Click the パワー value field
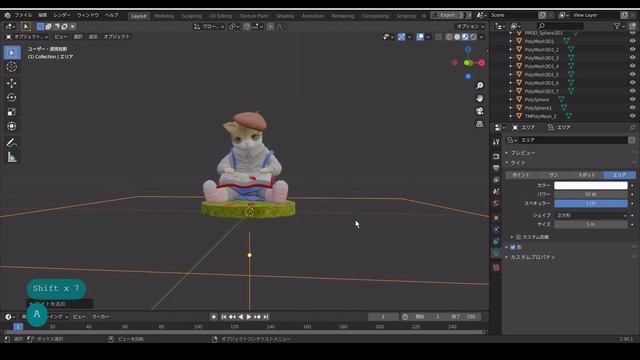640x360 pixels. (x=591, y=194)
